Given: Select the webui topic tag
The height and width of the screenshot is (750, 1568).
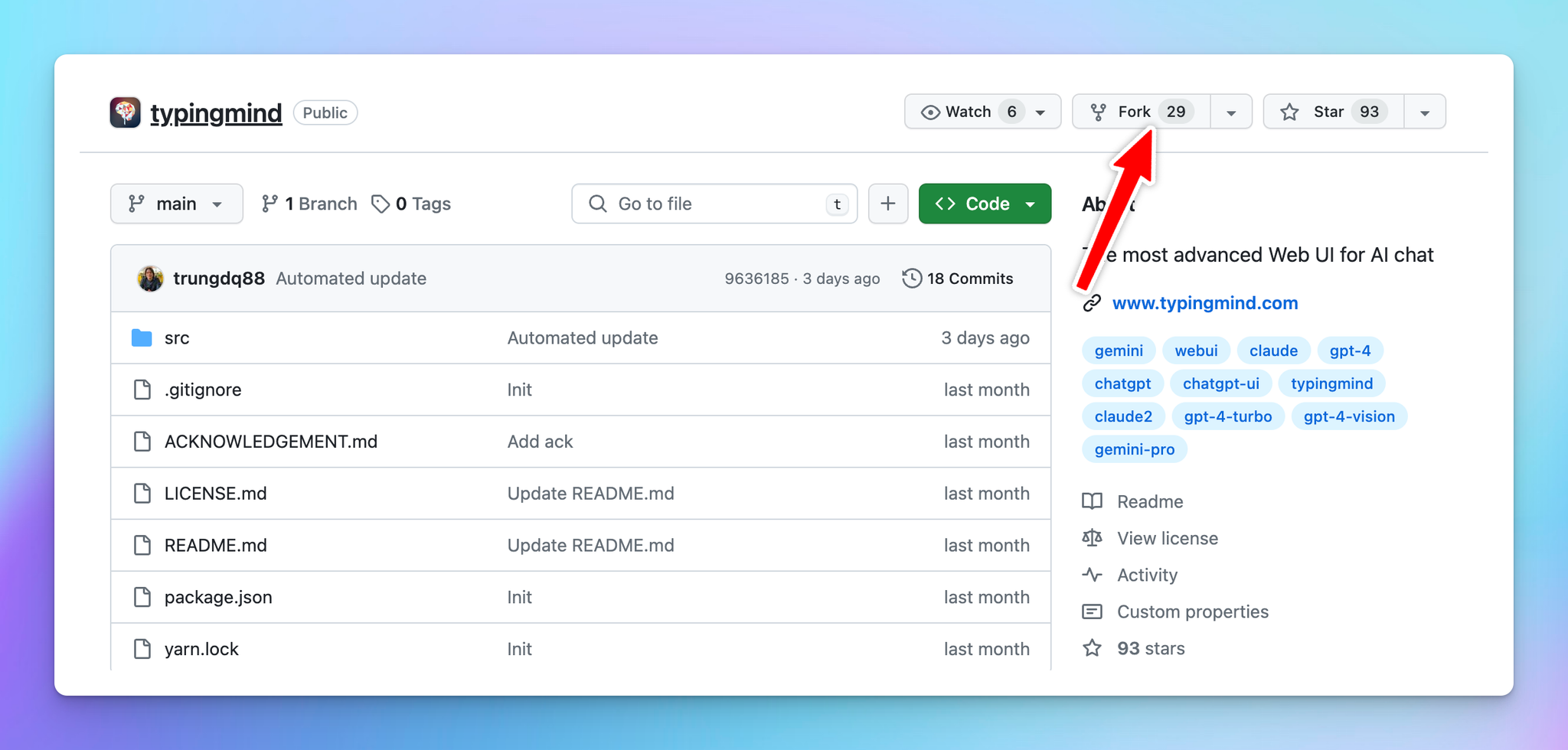Looking at the screenshot, I should (1196, 351).
